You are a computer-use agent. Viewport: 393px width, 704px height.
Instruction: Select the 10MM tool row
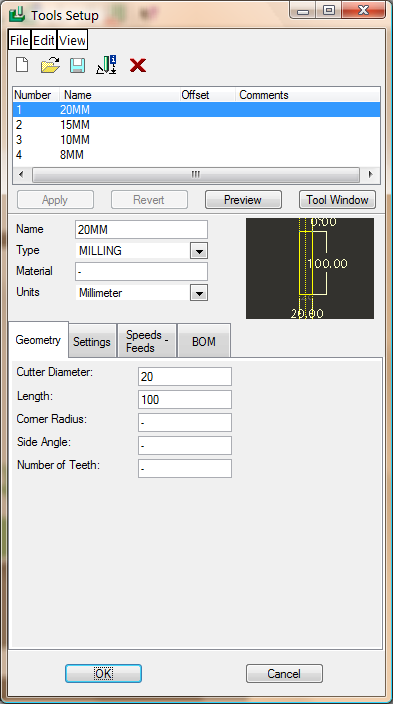[x=197, y=140]
